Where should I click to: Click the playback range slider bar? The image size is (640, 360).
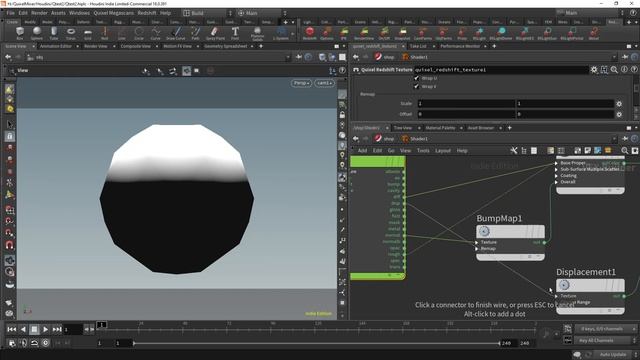[x=316, y=343]
